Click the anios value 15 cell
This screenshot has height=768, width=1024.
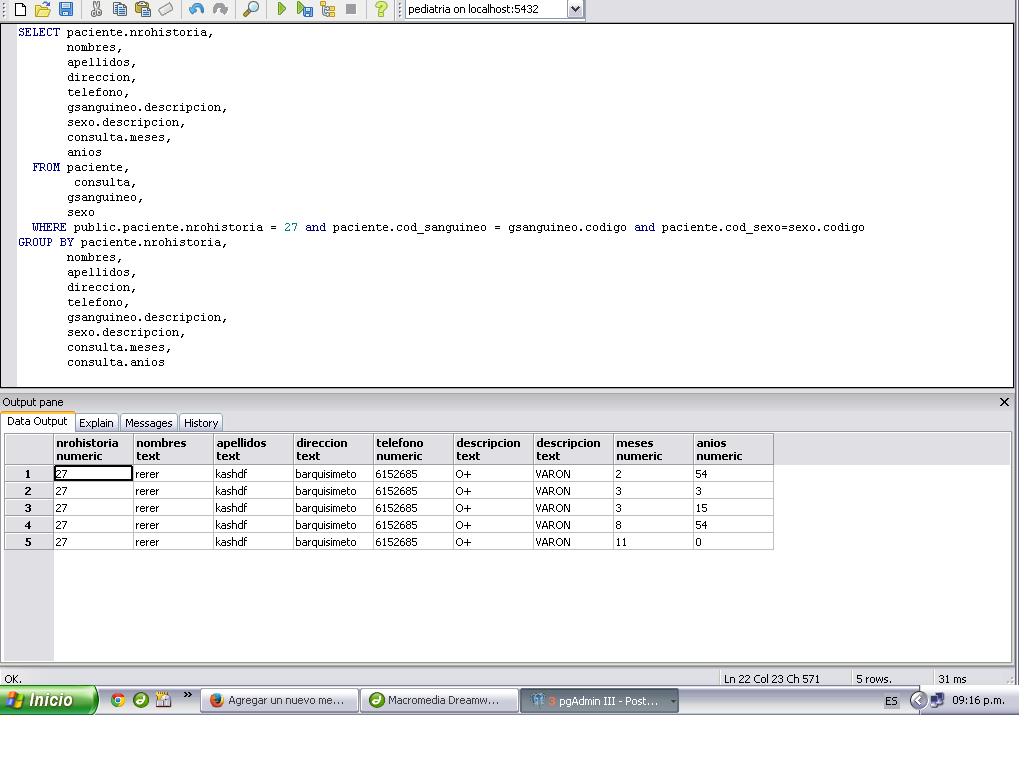733,508
